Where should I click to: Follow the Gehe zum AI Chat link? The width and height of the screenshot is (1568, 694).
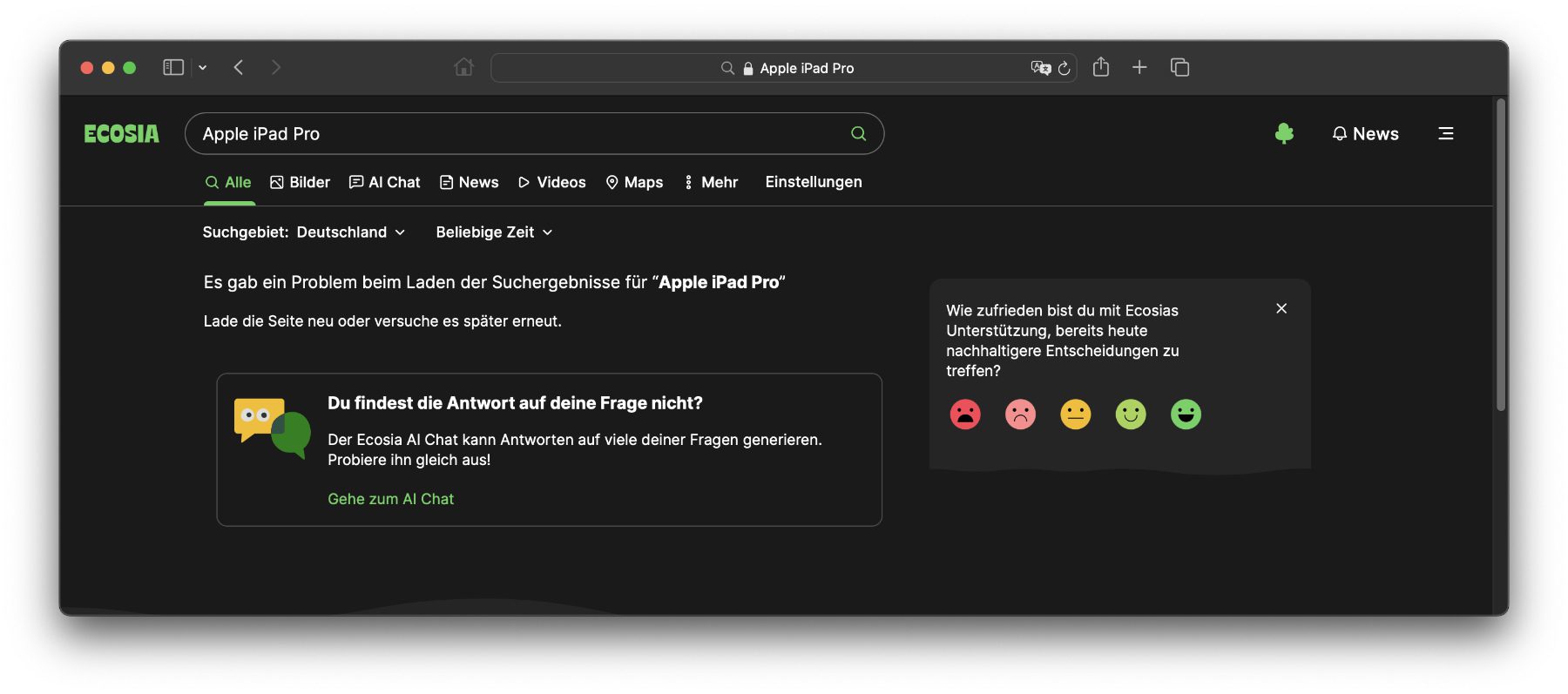tap(390, 499)
